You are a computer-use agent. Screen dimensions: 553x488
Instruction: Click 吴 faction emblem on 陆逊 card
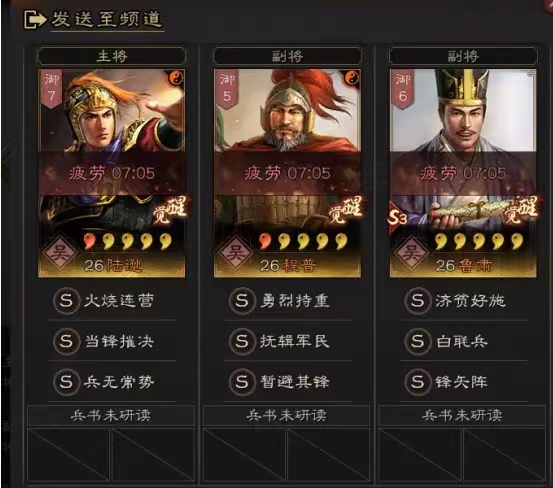(x=60, y=253)
